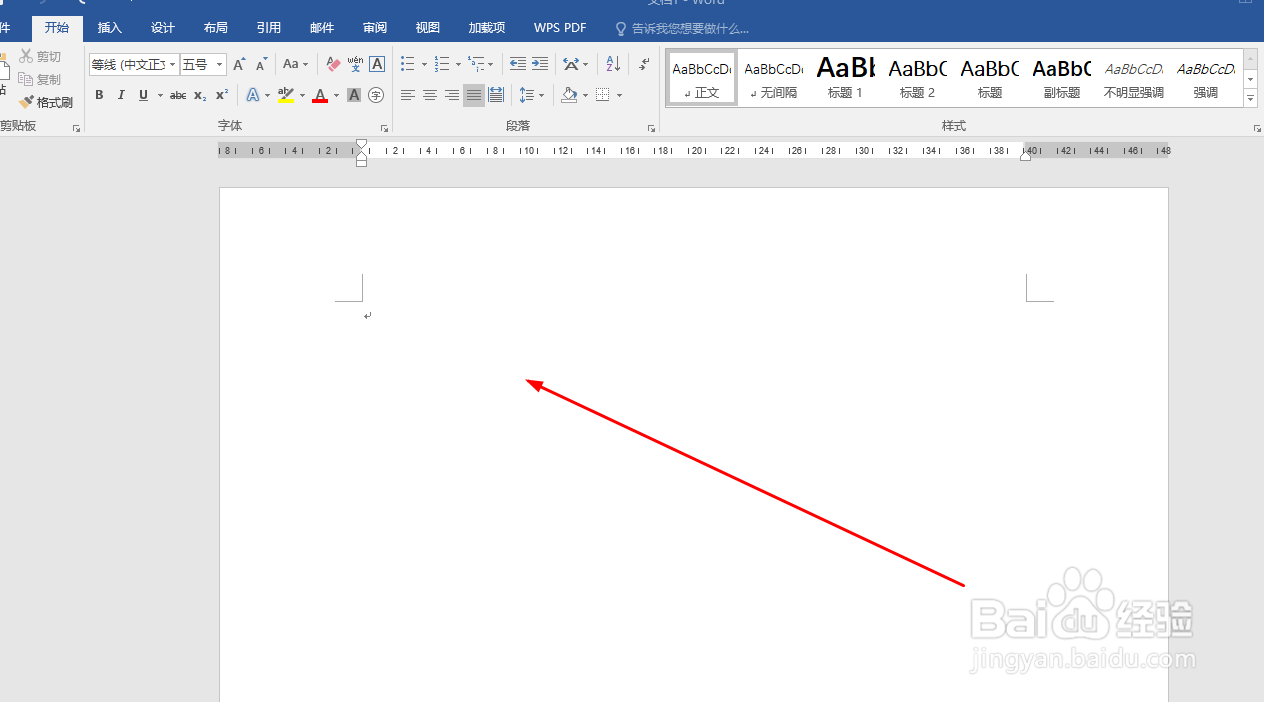Apply the 标题 1 (Heading 1) style
The width and height of the screenshot is (1264, 702).
tap(846, 78)
